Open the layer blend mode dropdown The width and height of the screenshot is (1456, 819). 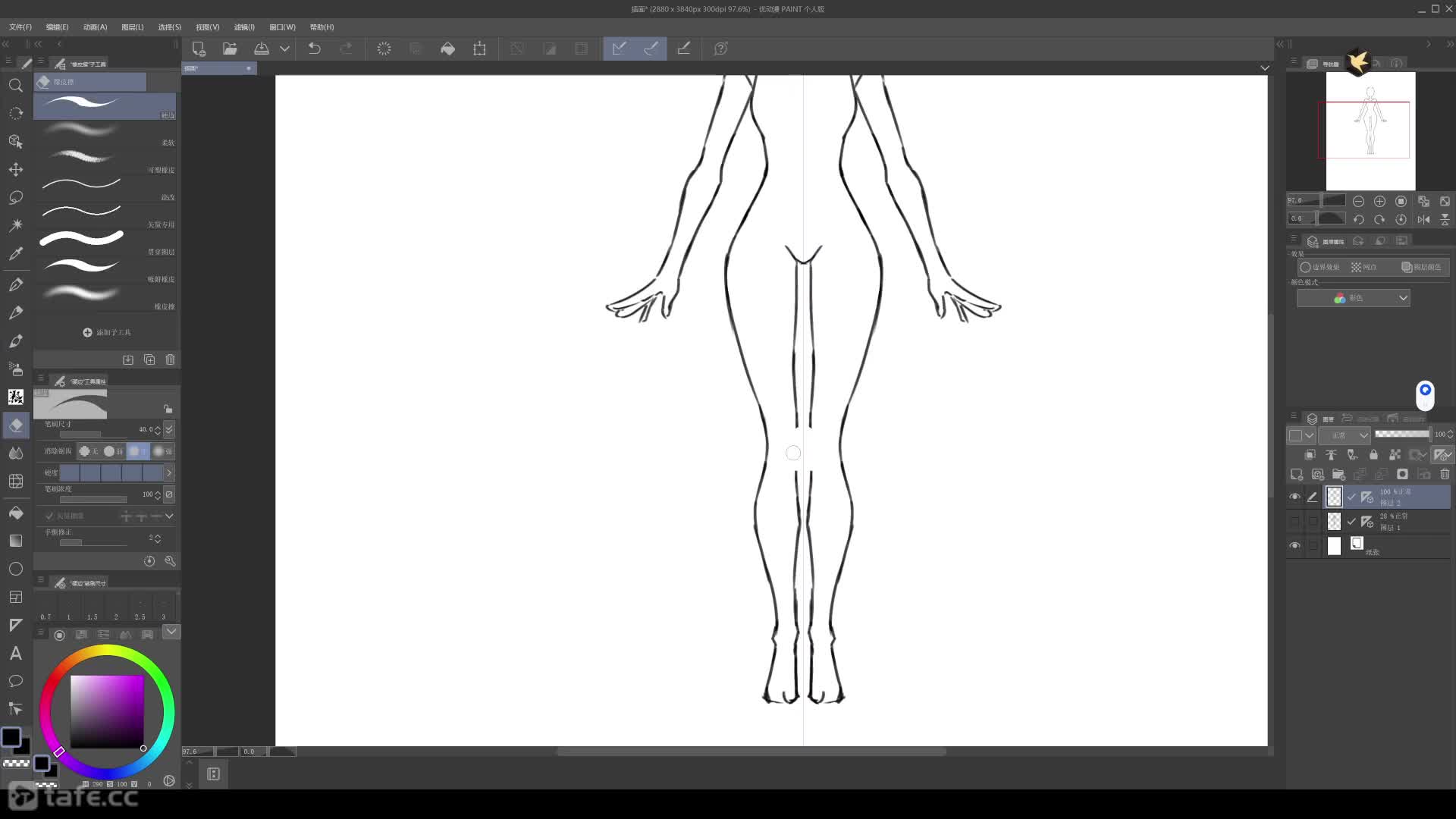pyautogui.click(x=1346, y=435)
